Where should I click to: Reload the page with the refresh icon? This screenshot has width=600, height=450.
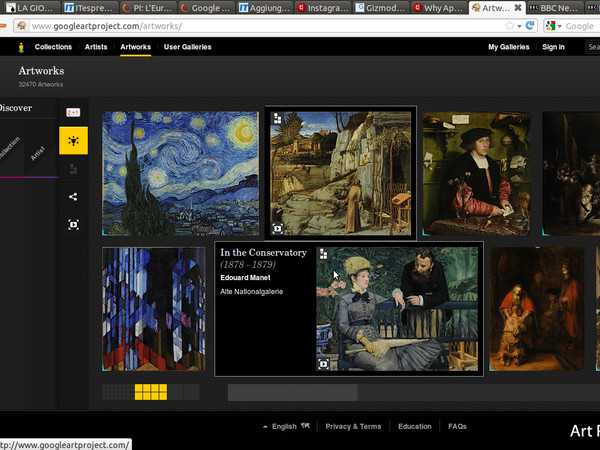pos(530,26)
